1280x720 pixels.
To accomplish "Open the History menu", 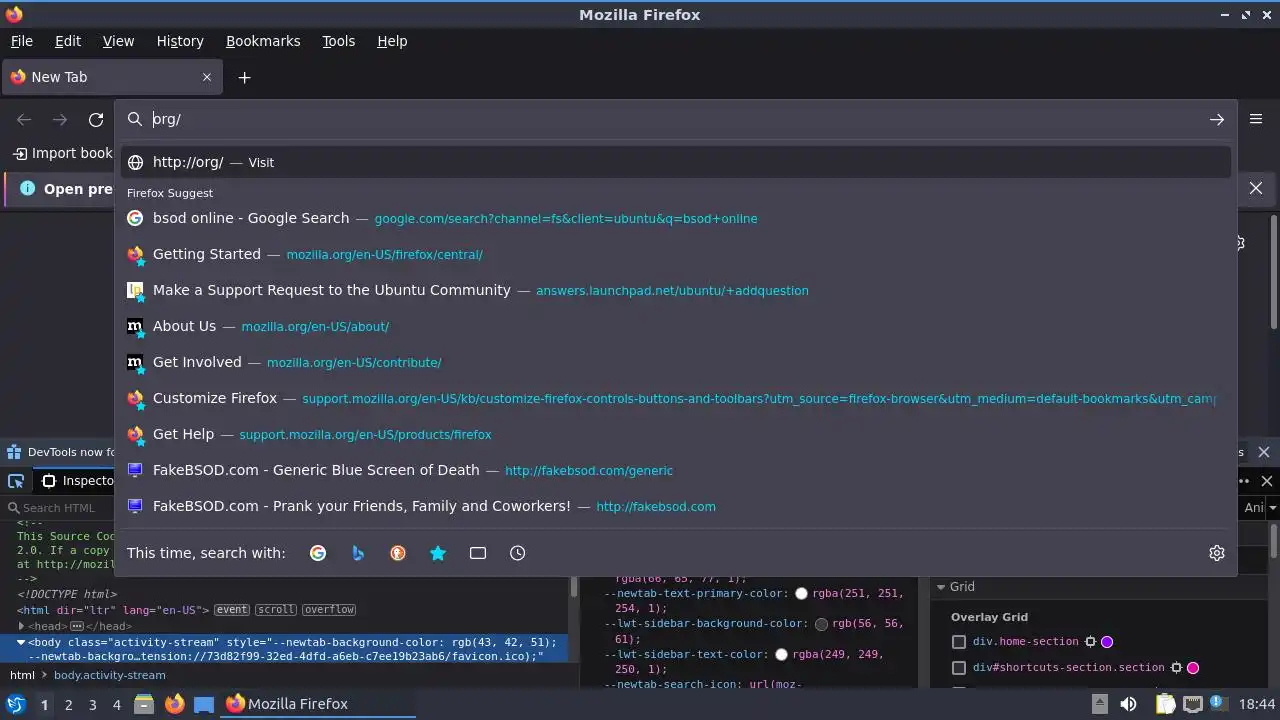I will (180, 41).
